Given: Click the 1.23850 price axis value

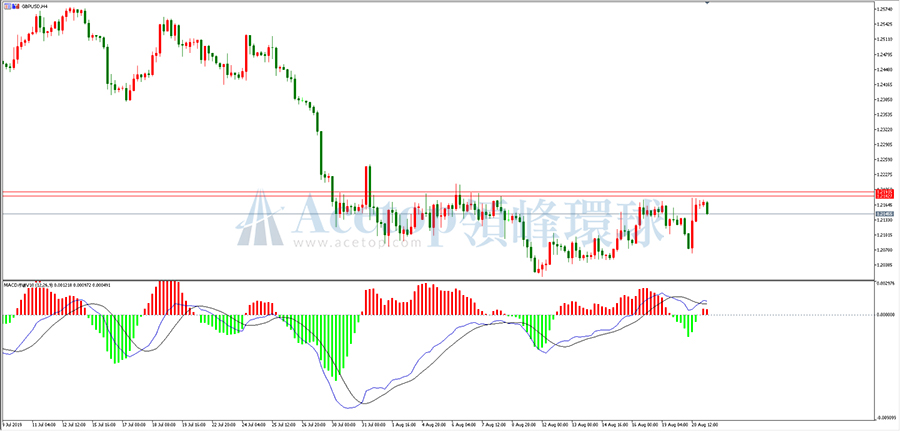Looking at the screenshot, I should tap(885, 99).
